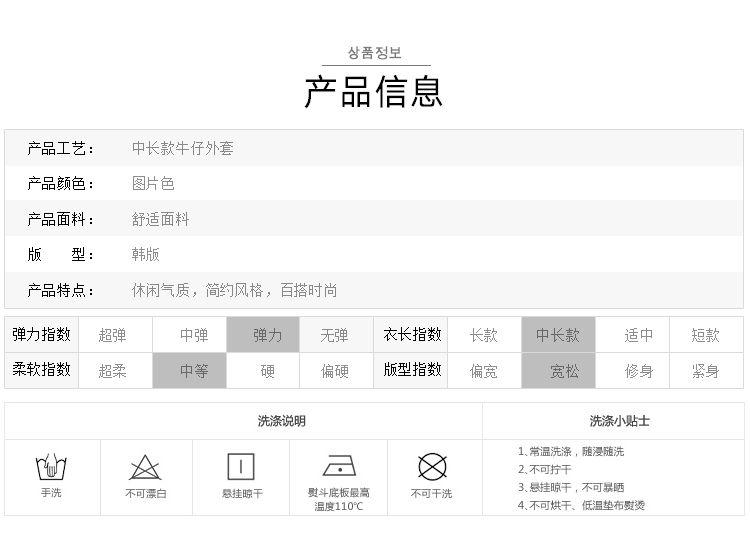Choose the 紧身 fit option
This screenshot has width=750, height=541.
pyautogui.click(x=705, y=371)
